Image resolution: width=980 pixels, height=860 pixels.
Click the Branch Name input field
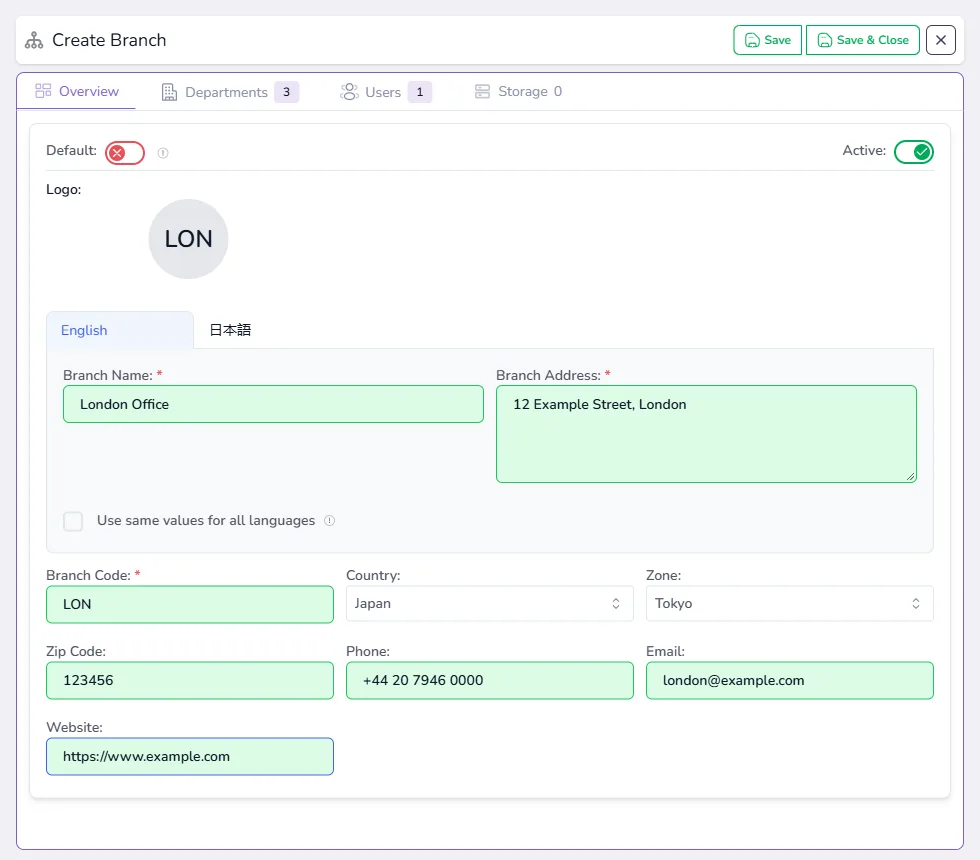(x=273, y=404)
